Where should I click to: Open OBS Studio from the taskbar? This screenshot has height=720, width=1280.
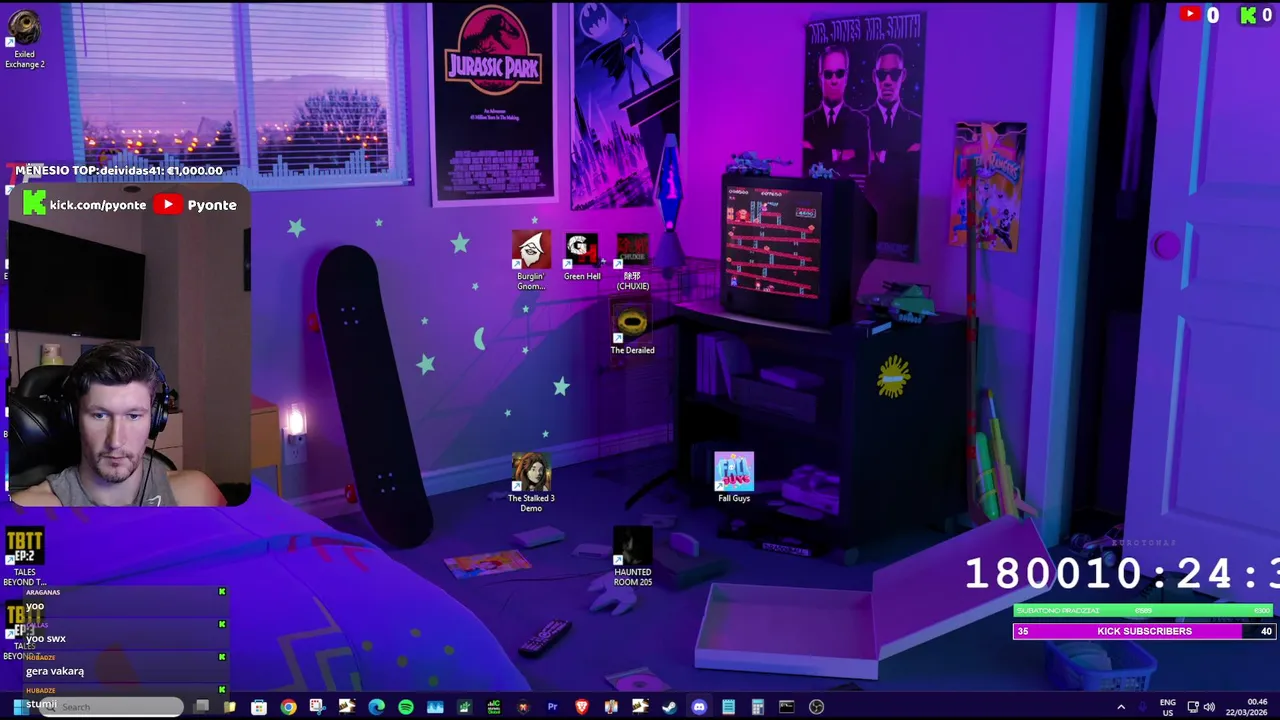point(816,707)
